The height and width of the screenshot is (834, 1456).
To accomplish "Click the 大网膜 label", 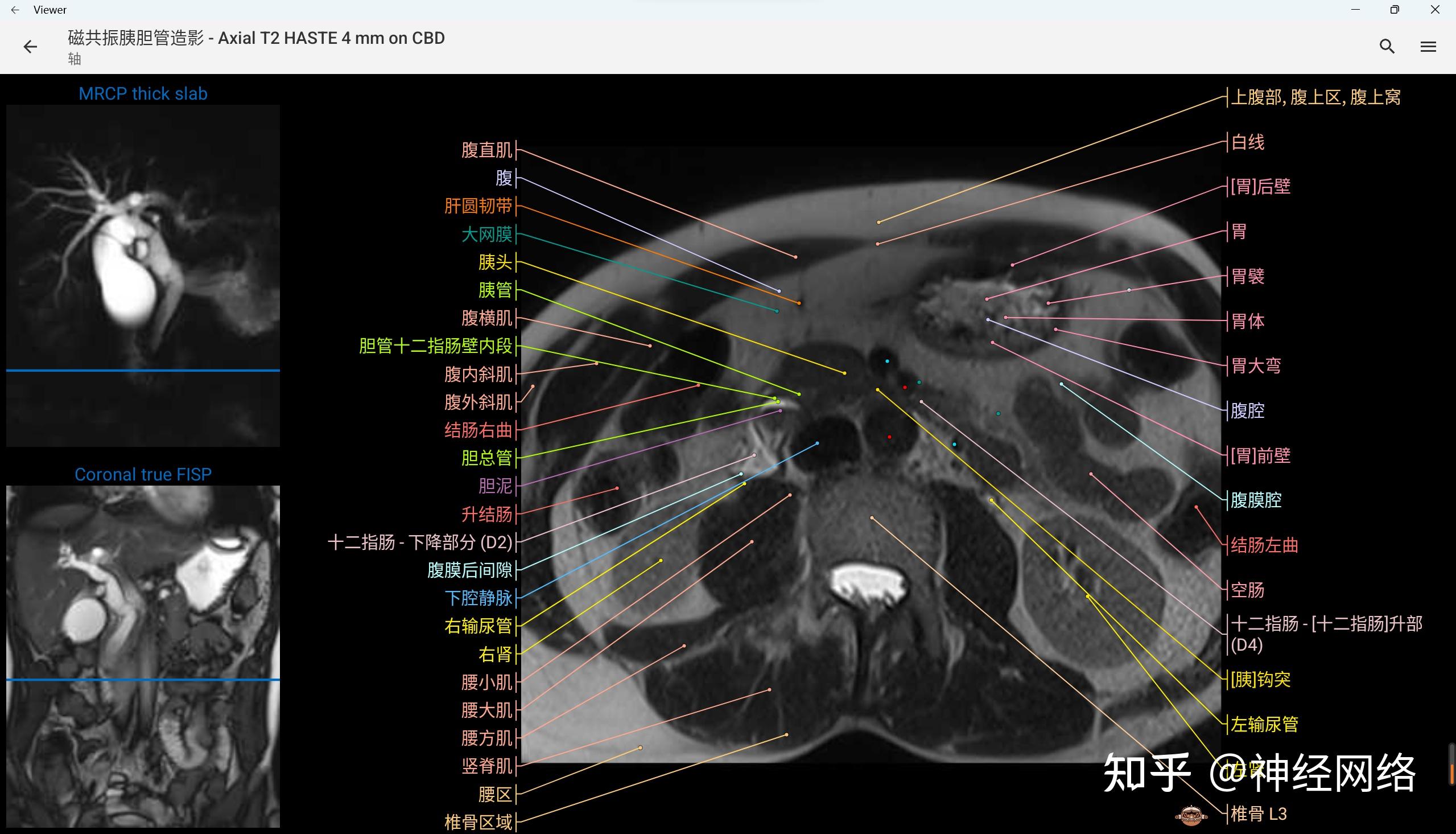I will [487, 235].
